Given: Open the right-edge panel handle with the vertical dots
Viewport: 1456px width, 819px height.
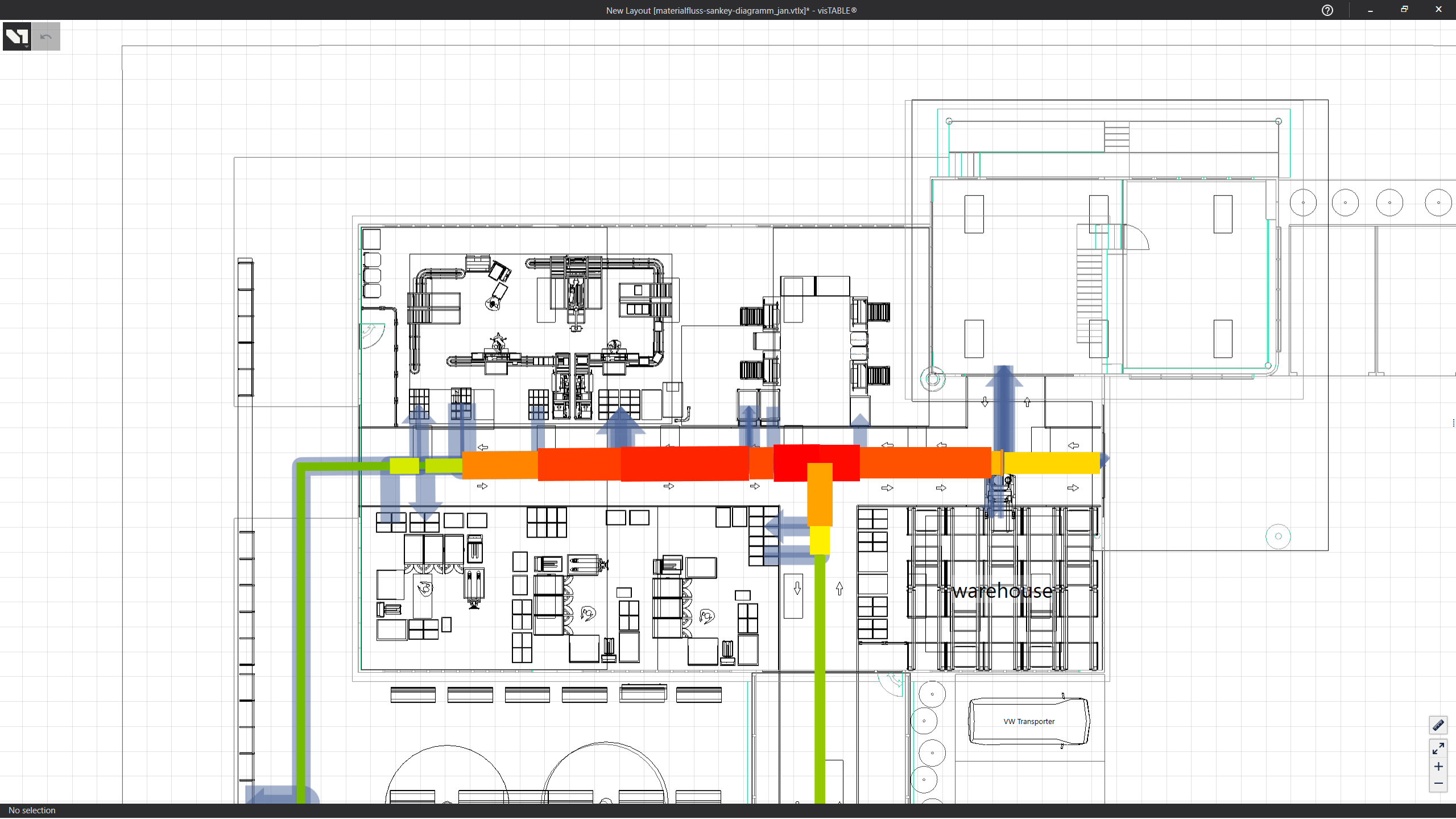Looking at the screenshot, I should point(1453,423).
